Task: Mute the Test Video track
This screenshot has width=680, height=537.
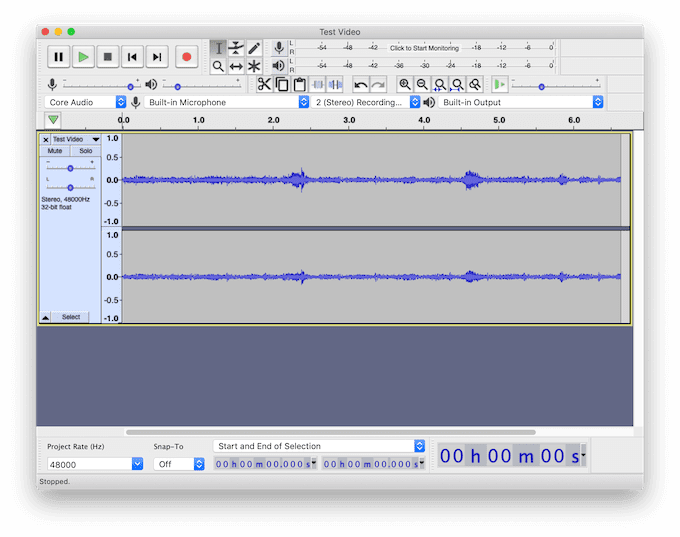Action: click(x=55, y=151)
